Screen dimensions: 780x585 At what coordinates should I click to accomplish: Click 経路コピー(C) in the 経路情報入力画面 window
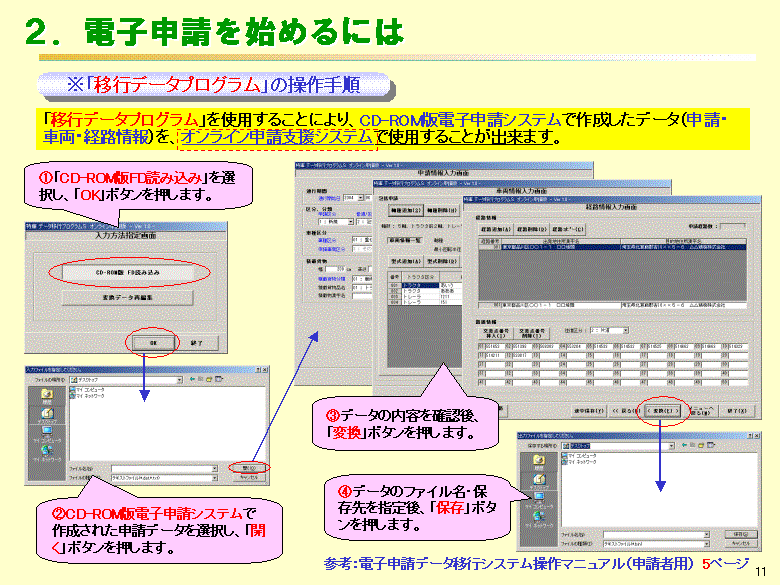(x=568, y=229)
